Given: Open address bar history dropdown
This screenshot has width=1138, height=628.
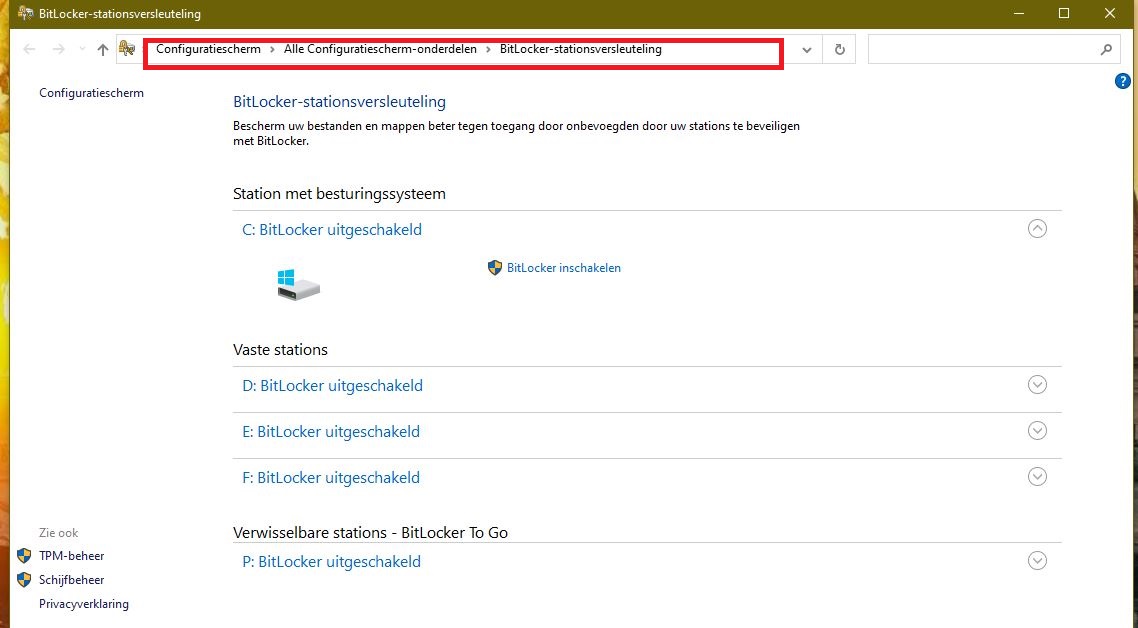Looking at the screenshot, I should (806, 49).
